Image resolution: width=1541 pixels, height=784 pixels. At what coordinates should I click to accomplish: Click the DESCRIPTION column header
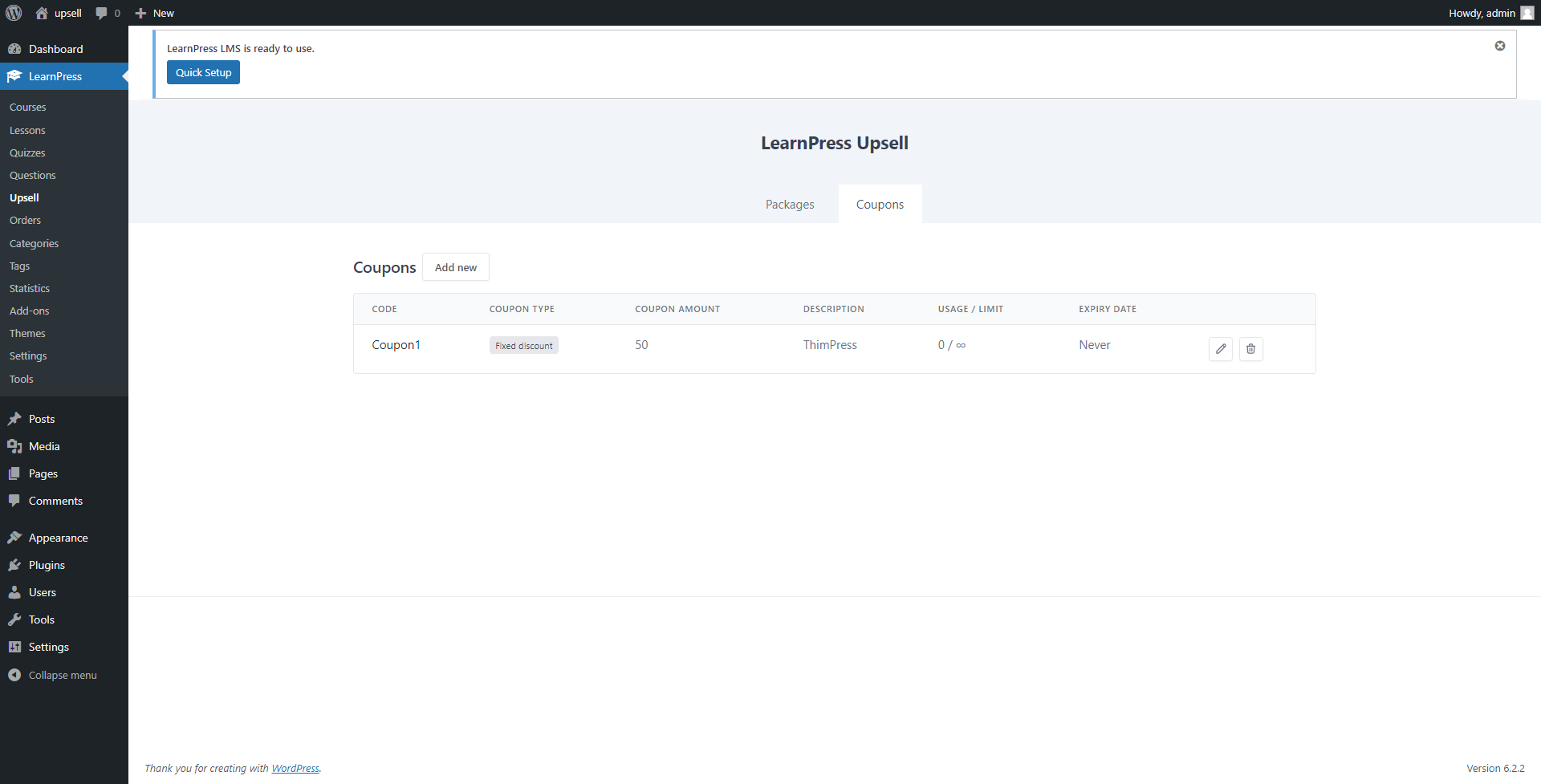pos(834,309)
